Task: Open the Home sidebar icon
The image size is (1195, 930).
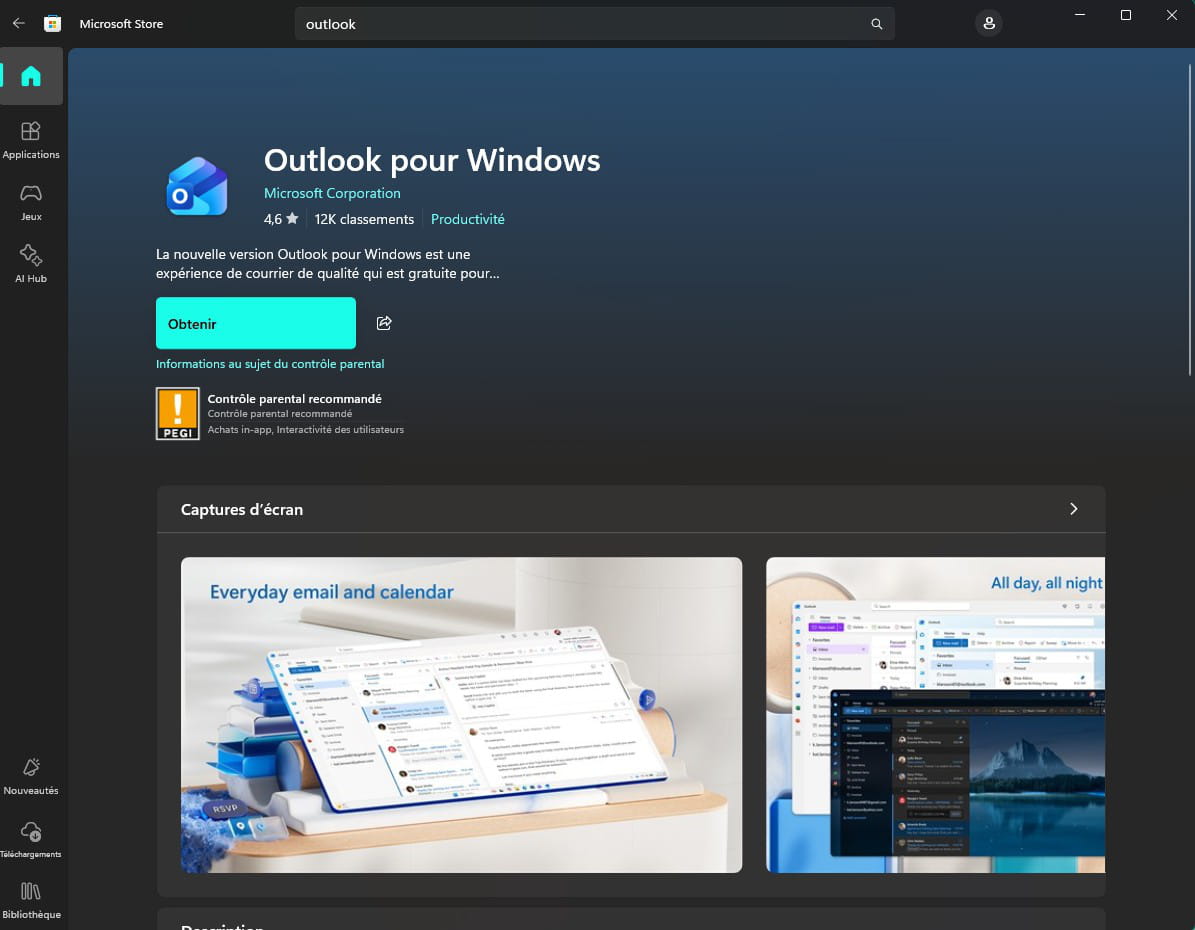Action: click(x=31, y=76)
